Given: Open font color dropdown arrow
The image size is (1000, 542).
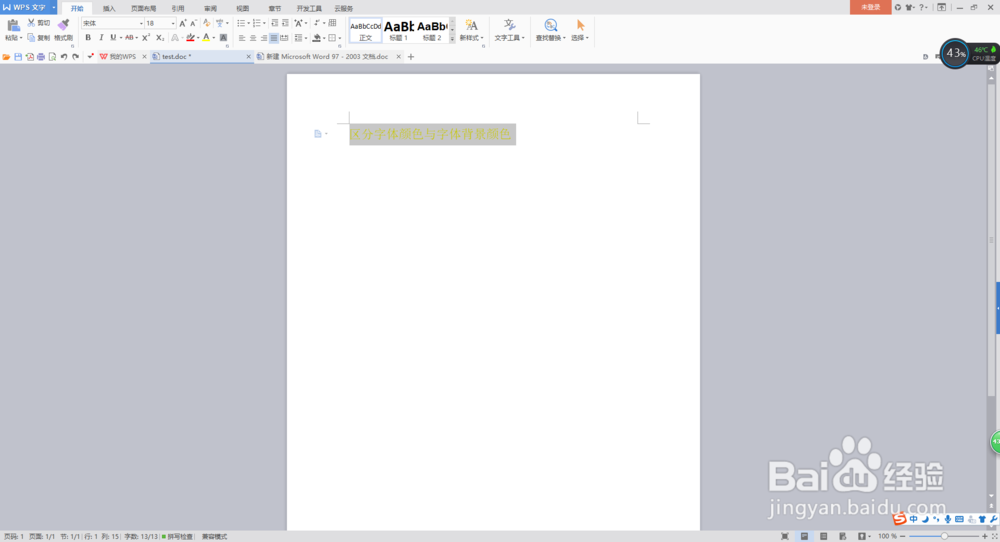Looking at the screenshot, I should tap(214, 38).
